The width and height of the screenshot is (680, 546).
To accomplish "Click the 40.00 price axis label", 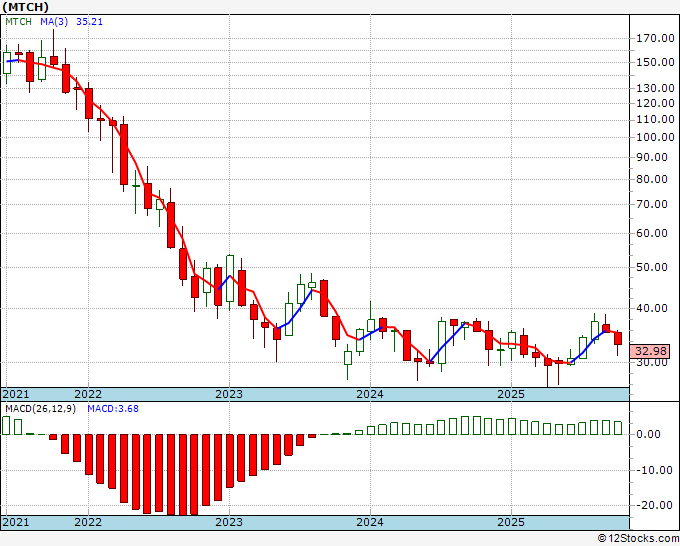I will (652, 308).
